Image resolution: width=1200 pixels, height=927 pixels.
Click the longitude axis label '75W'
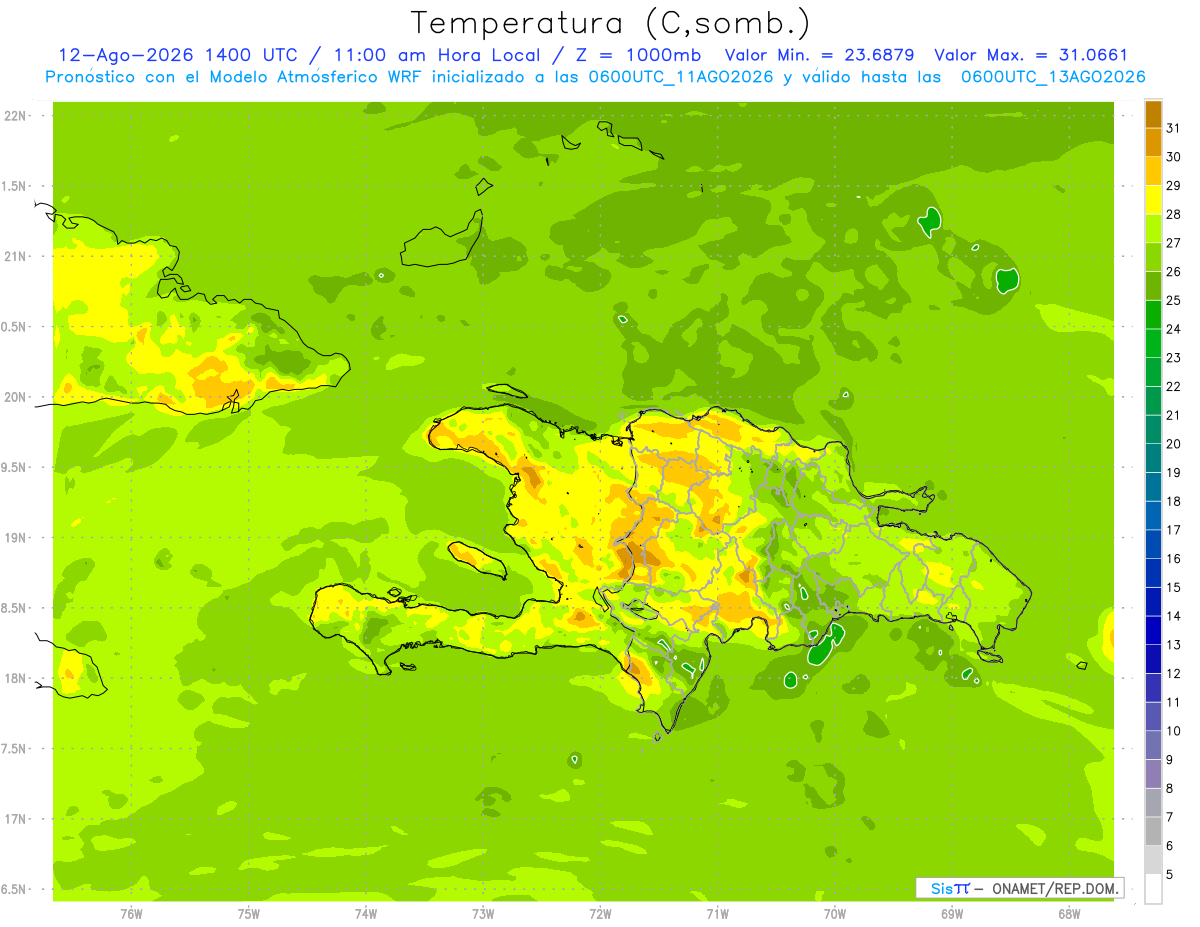249,914
